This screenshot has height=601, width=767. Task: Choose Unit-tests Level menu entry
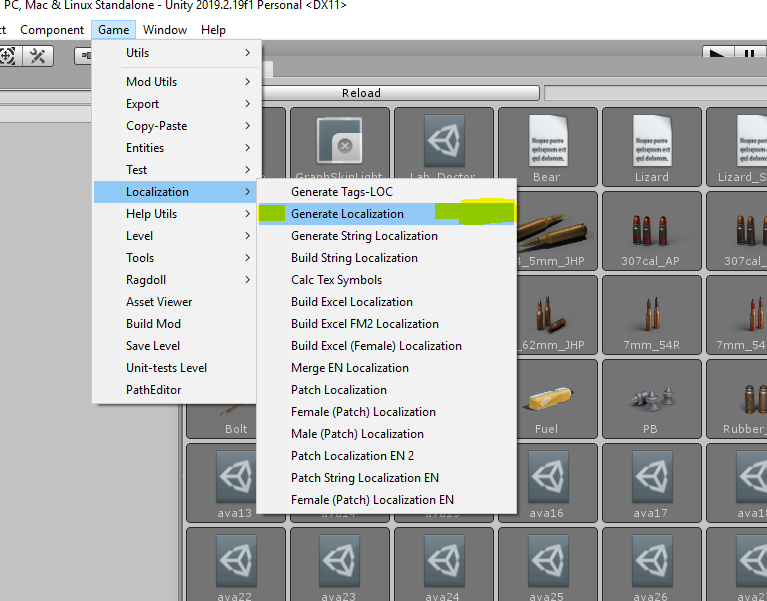(175, 368)
